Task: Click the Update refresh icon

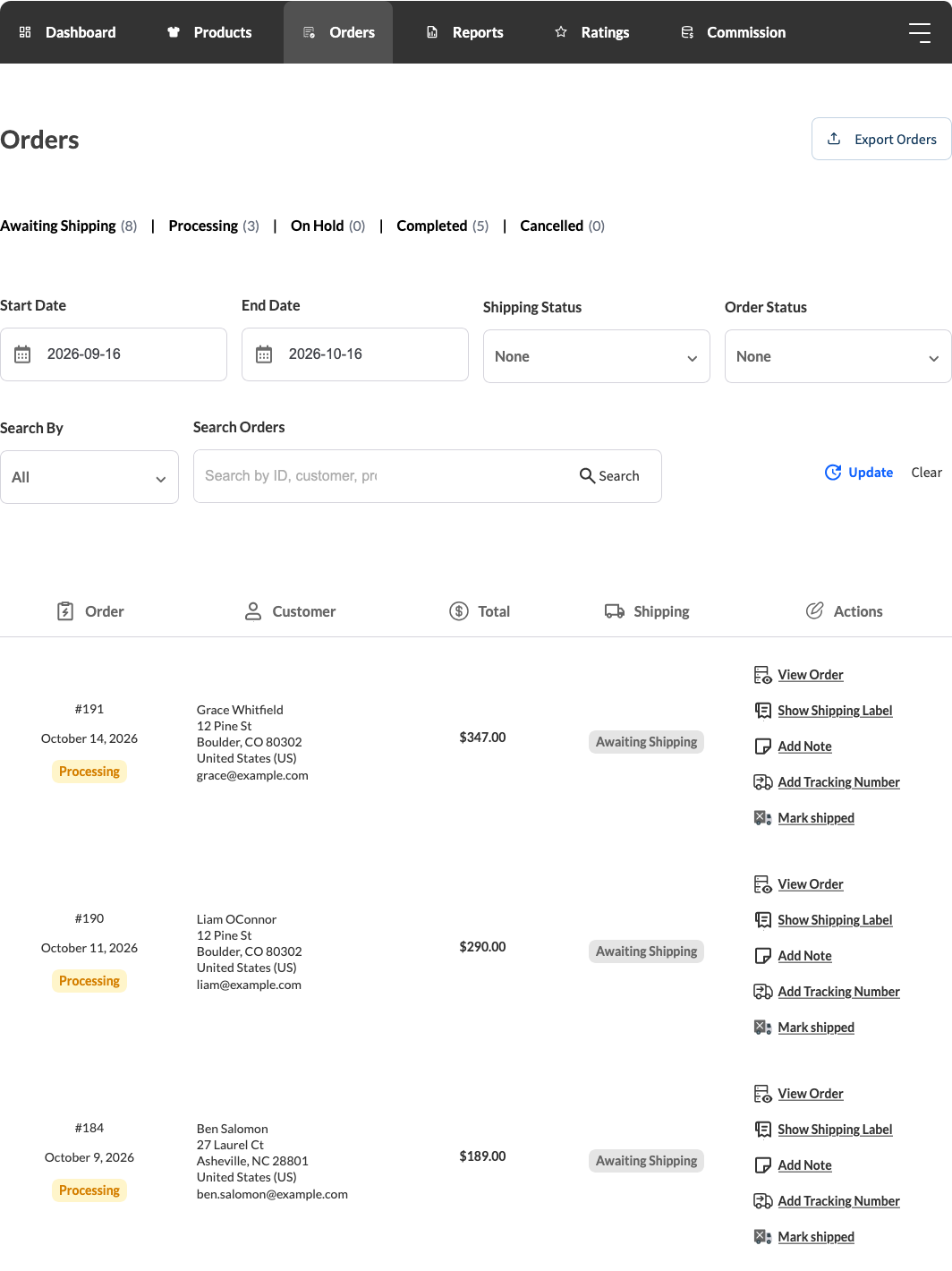Action: [833, 472]
